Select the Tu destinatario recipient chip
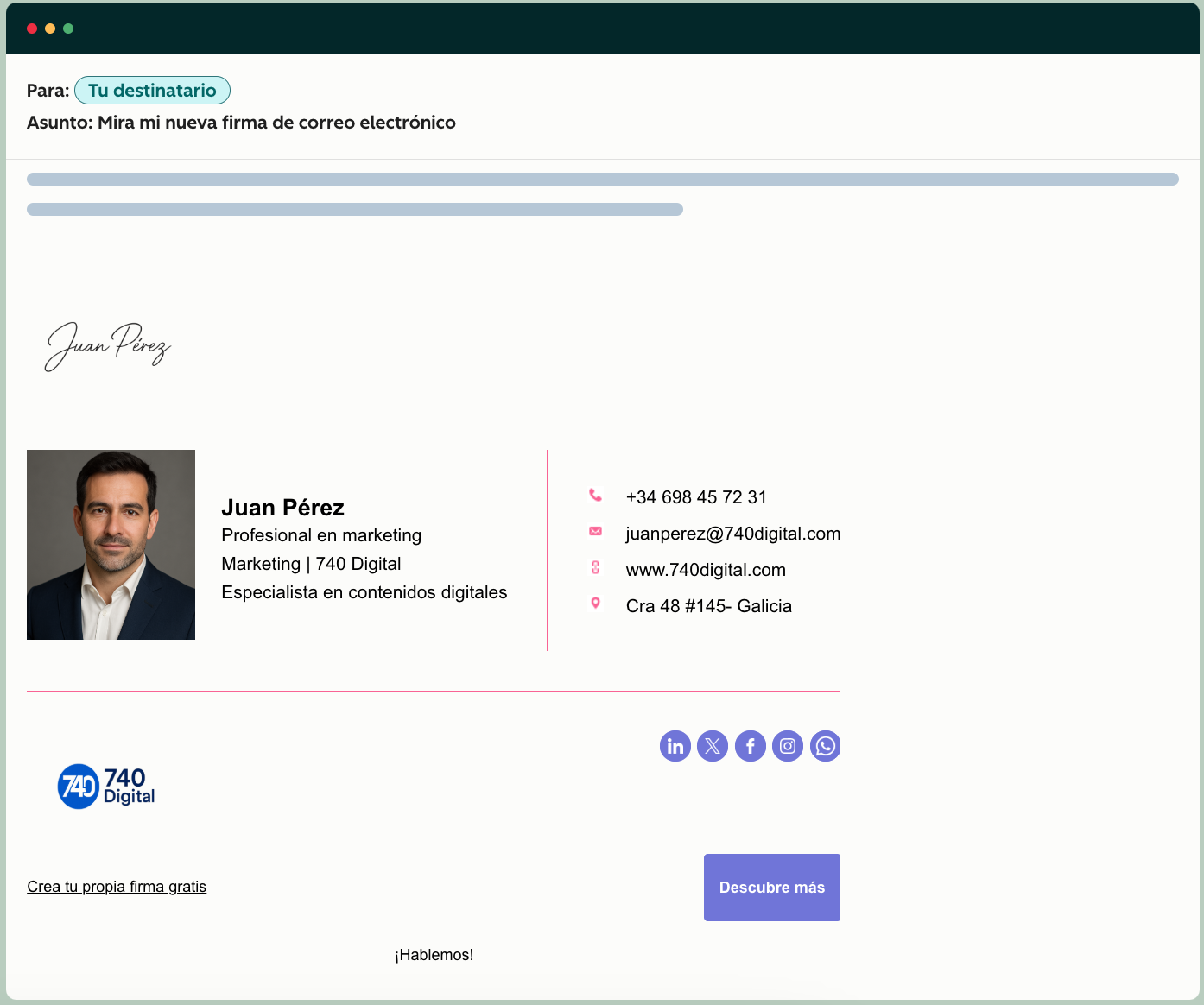Image resolution: width=1204 pixels, height=1005 pixels. [152, 90]
